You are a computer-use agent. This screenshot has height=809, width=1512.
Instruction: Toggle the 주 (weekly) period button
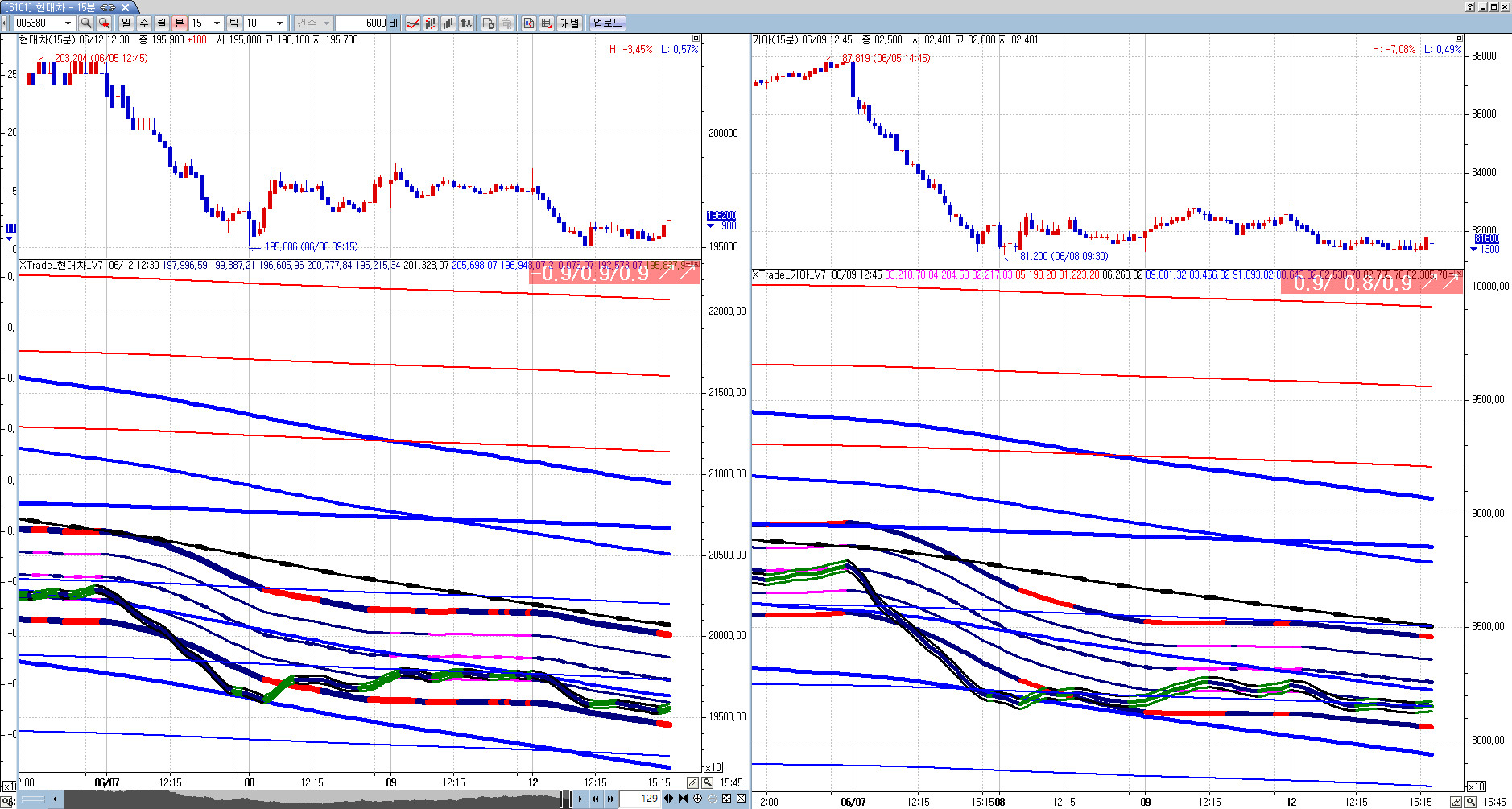[x=144, y=23]
